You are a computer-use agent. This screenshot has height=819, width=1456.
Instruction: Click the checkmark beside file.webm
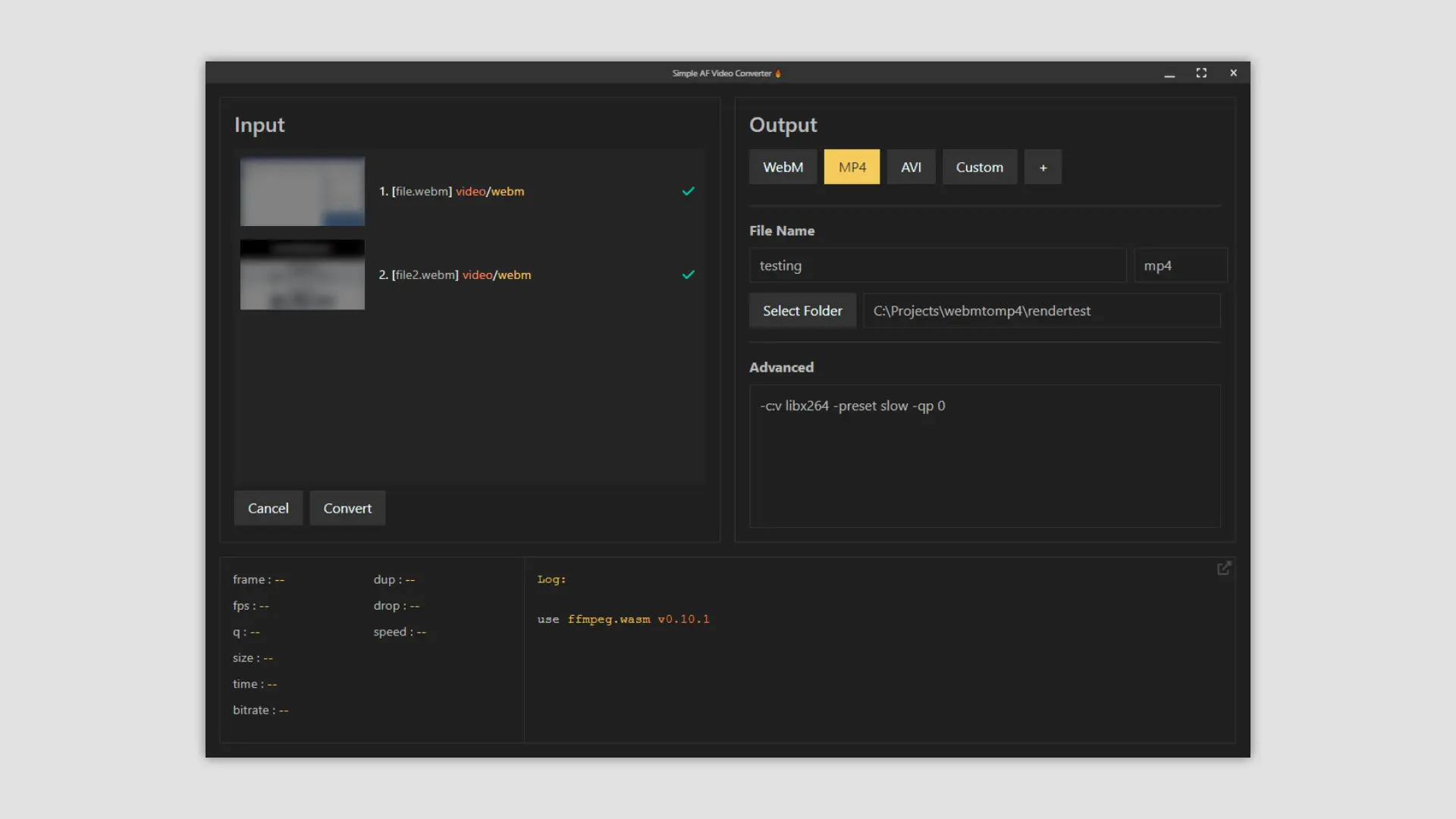pos(688,191)
